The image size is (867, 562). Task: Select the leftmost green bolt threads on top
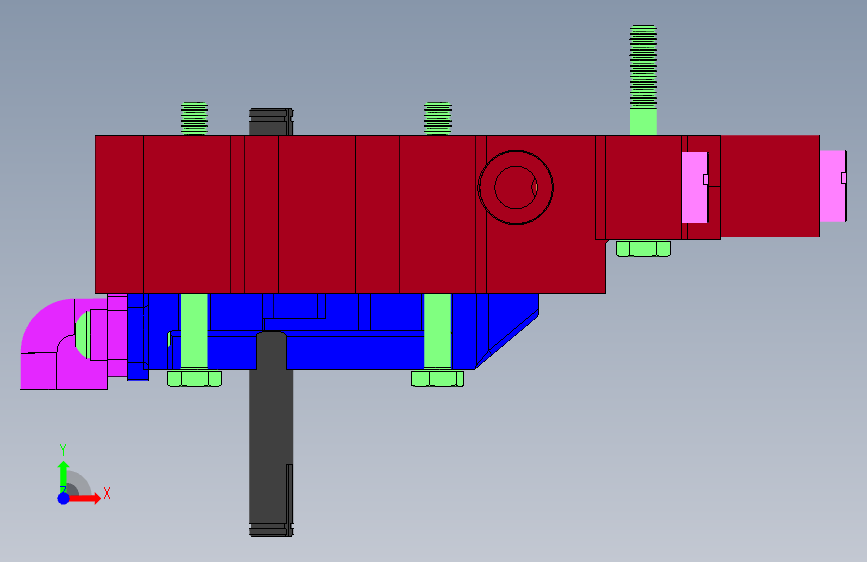[194, 118]
